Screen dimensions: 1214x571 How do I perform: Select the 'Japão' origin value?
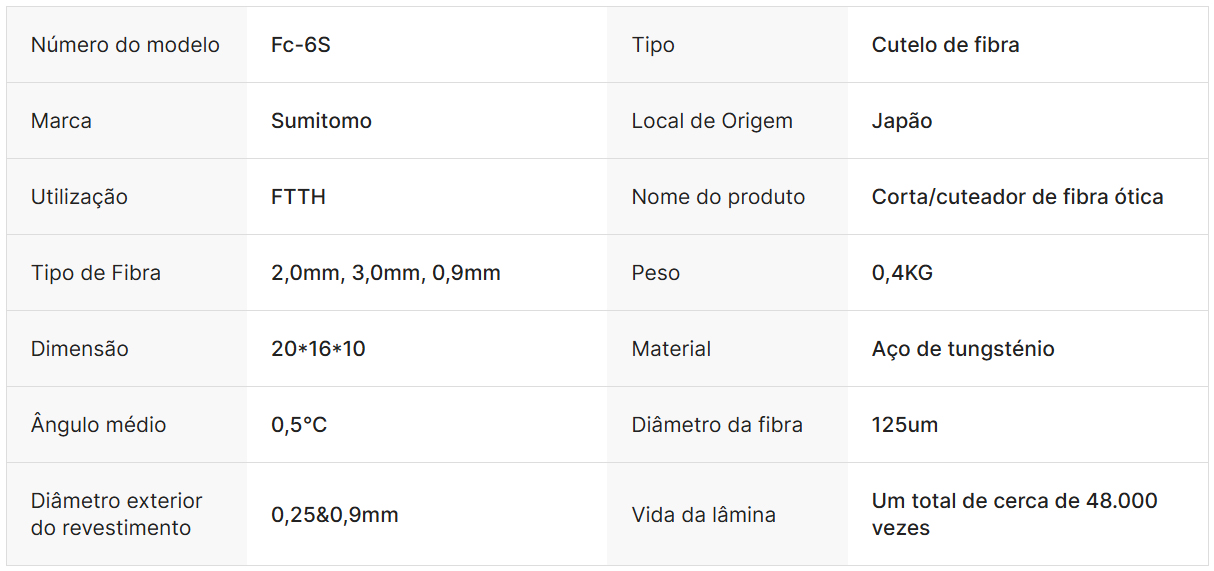point(902,121)
